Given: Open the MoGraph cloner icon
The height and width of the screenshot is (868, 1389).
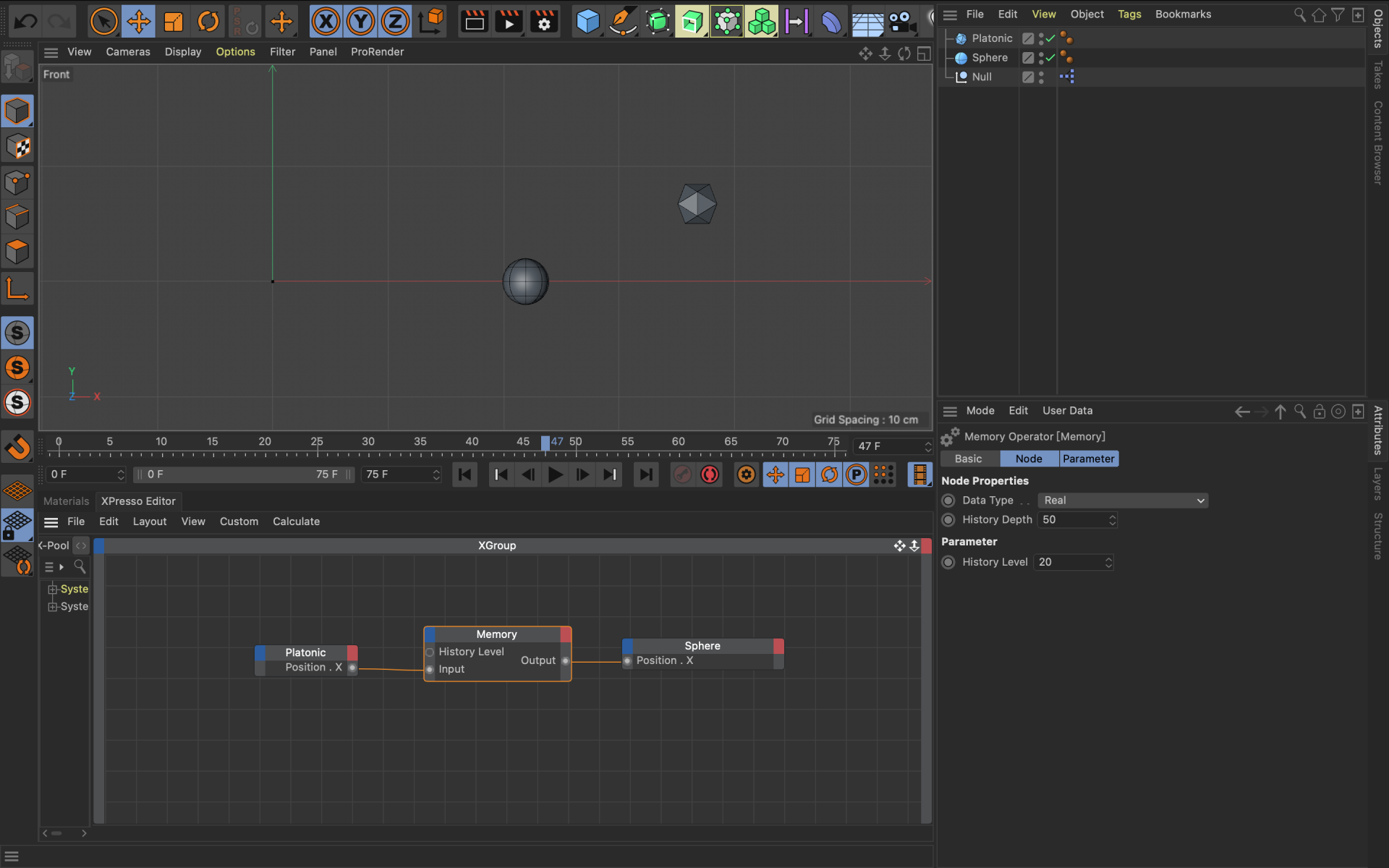Looking at the screenshot, I should [762, 22].
